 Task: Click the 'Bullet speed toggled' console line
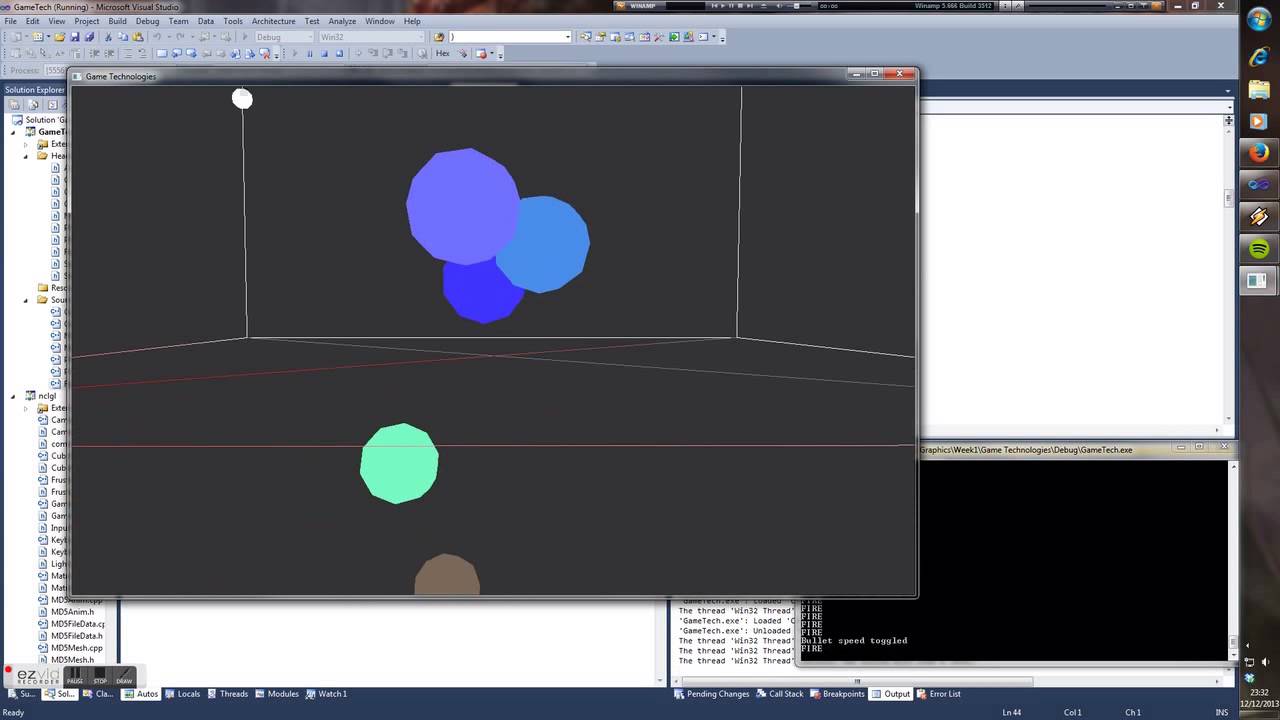tap(854, 640)
